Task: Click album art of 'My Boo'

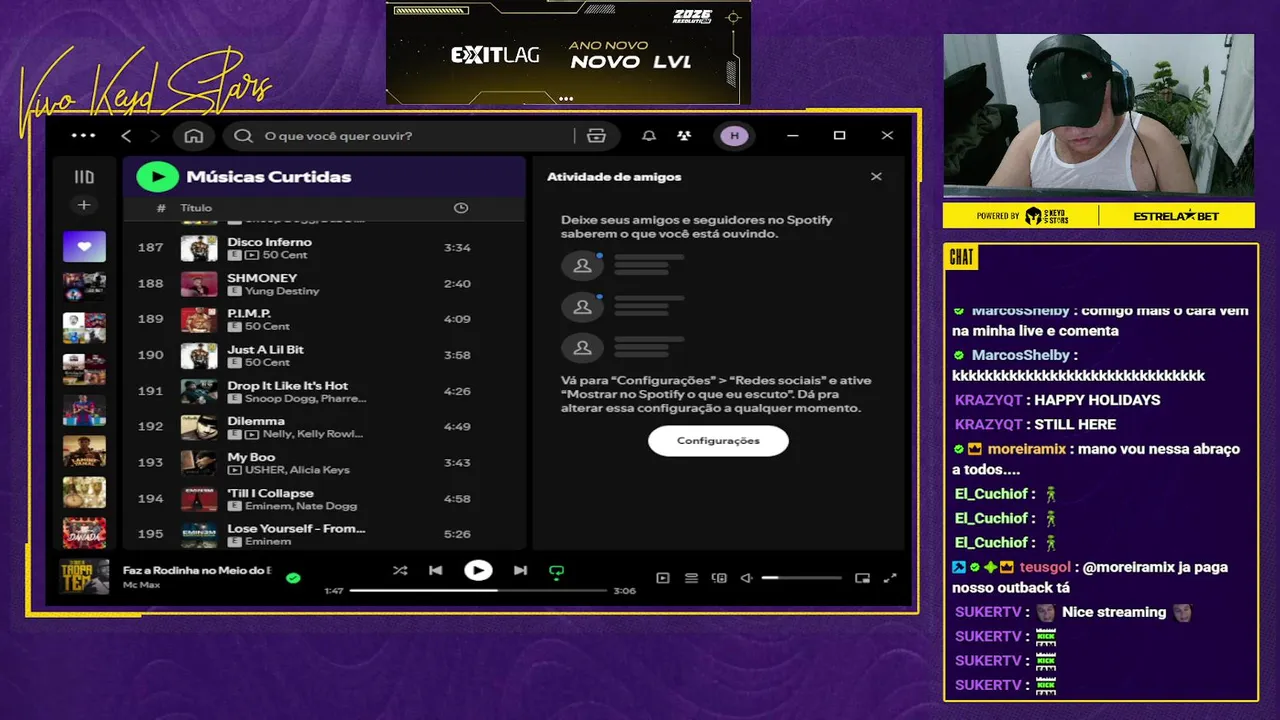Action: point(199,463)
